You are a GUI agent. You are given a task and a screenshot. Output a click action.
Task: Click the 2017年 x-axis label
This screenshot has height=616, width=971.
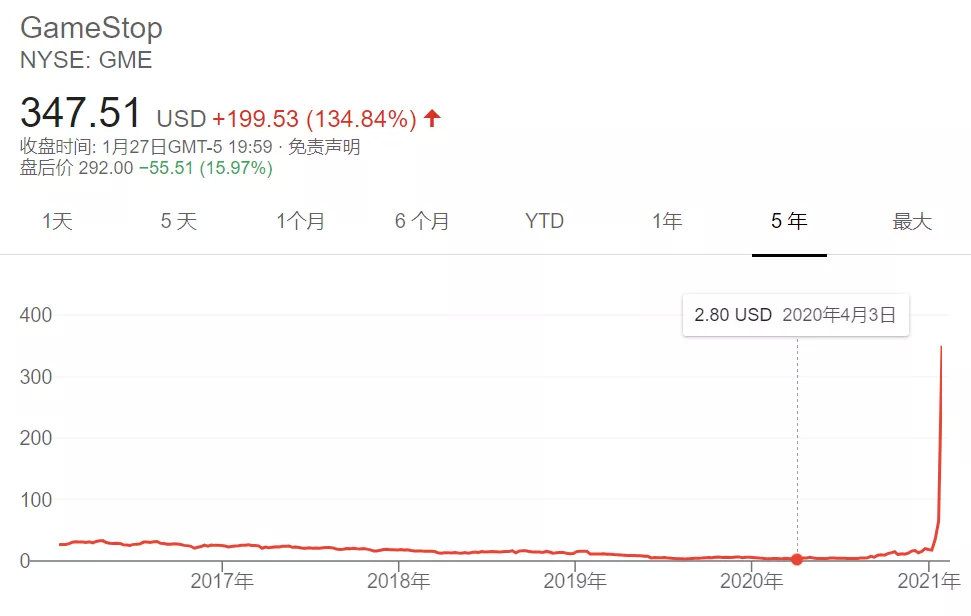pos(222,580)
